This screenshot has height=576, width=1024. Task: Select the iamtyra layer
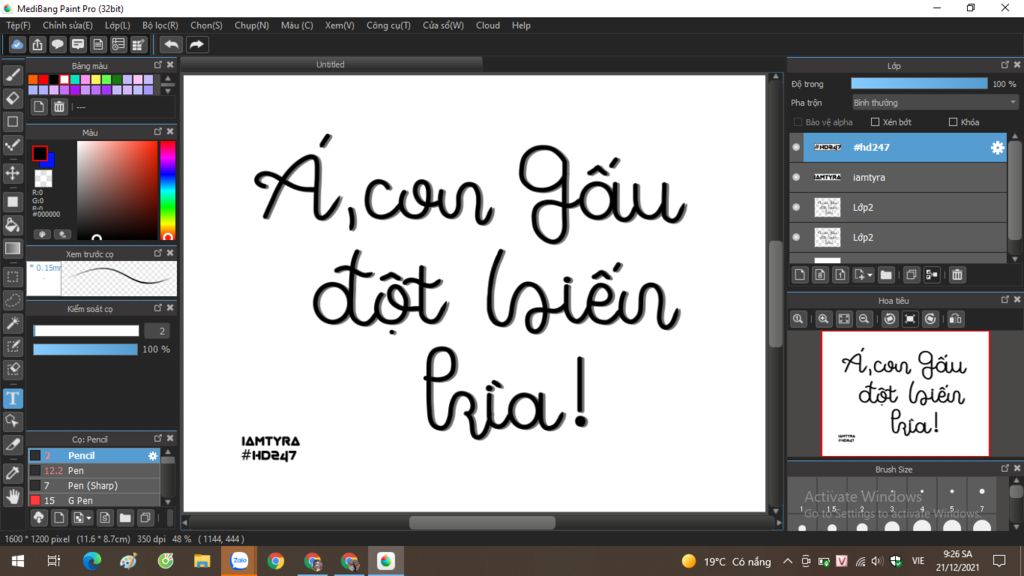(x=898, y=177)
